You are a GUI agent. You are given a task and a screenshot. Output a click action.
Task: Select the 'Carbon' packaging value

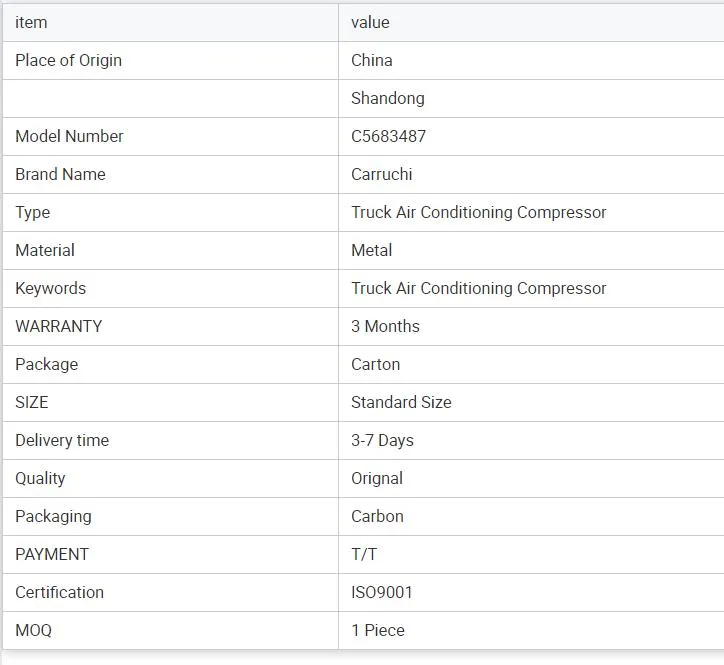click(x=377, y=516)
